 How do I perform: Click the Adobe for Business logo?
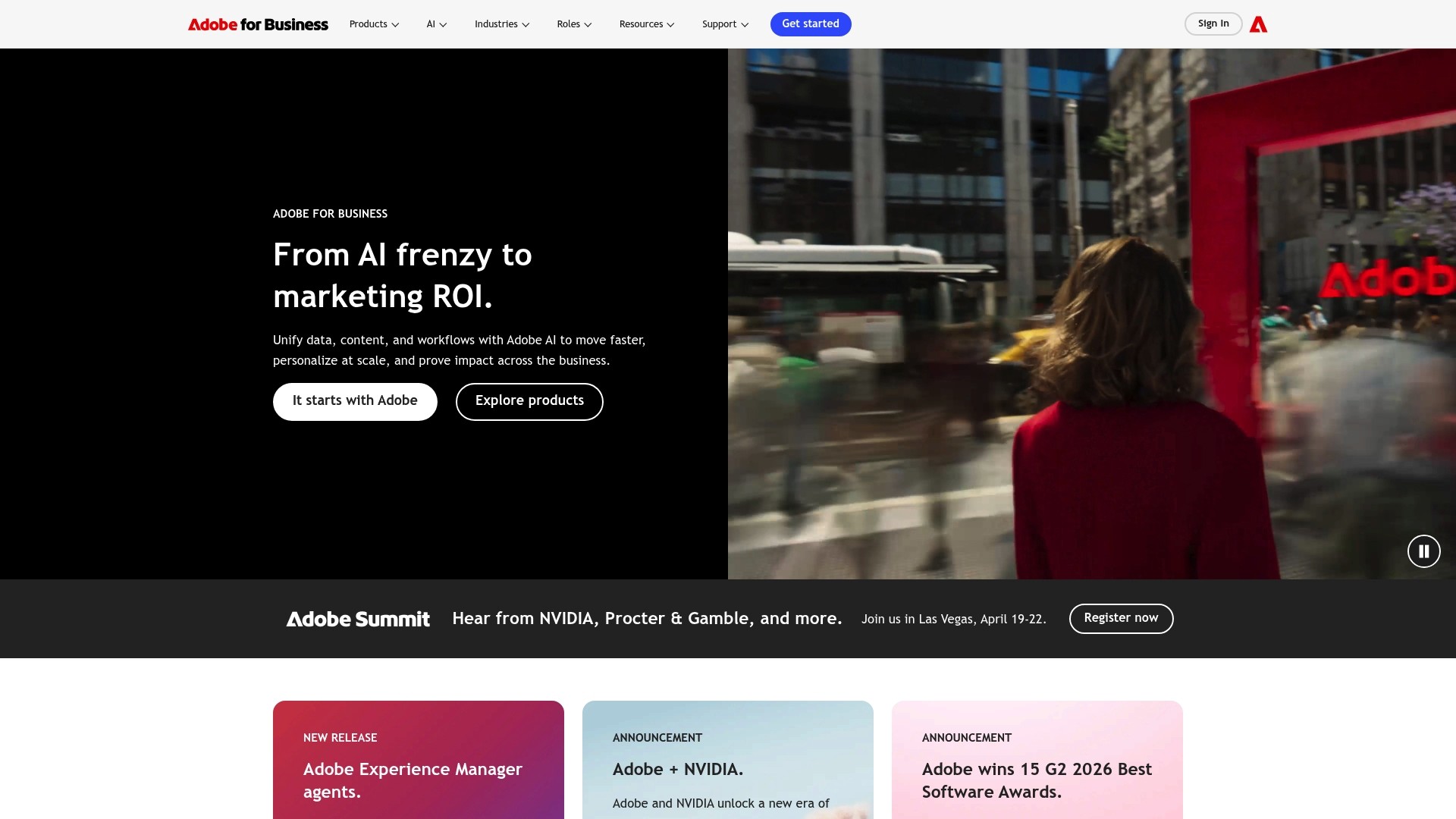point(258,24)
